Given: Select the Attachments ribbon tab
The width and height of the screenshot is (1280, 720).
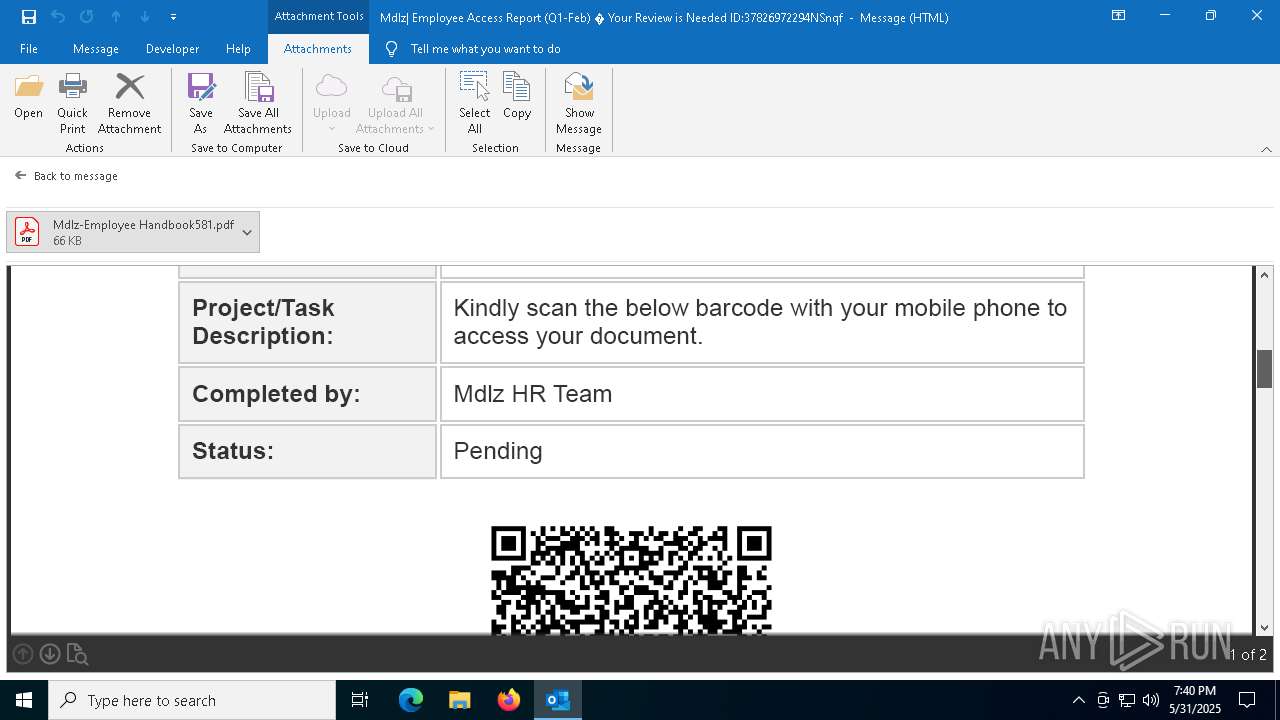Looking at the screenshot, I should point(318,49).
